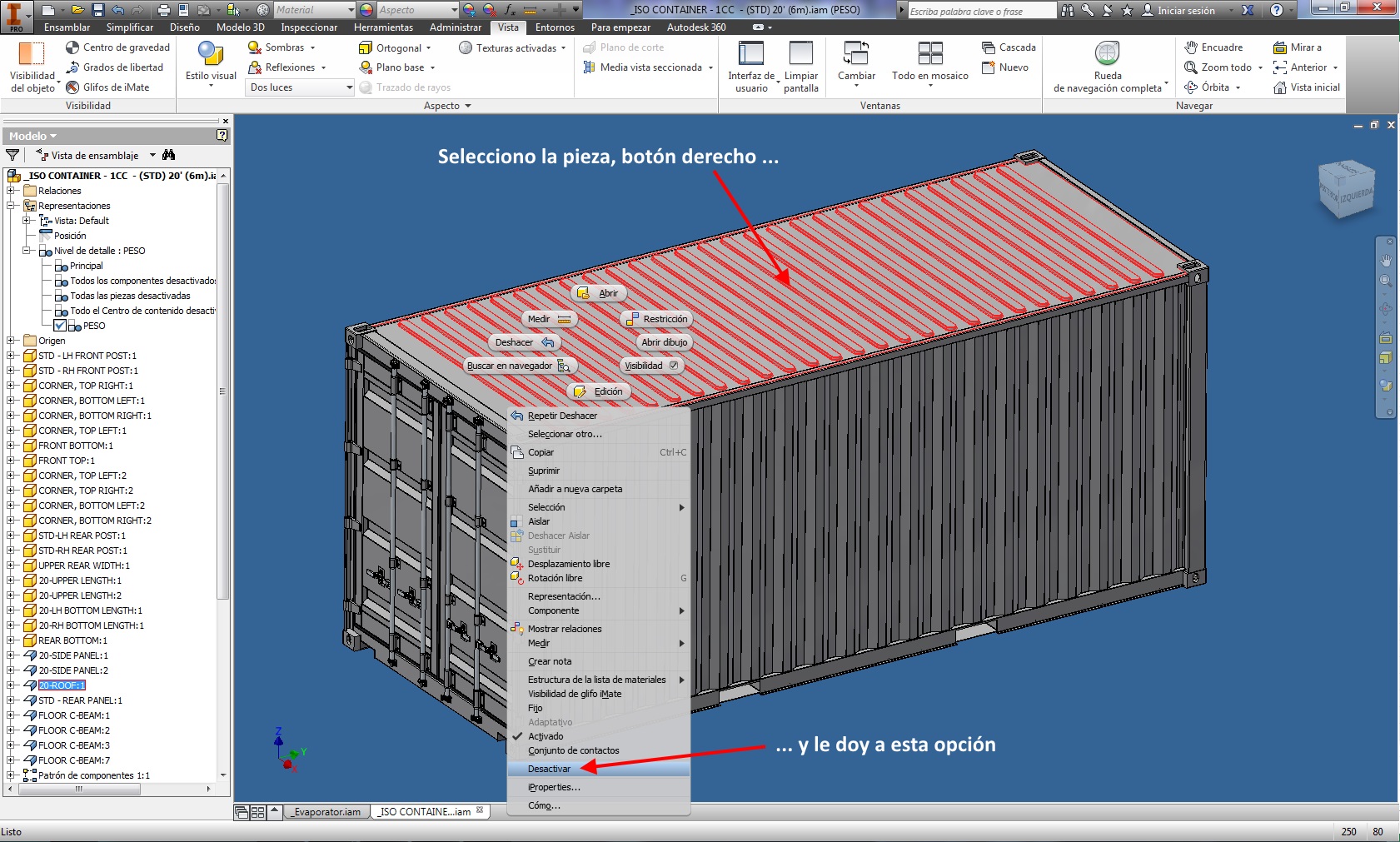
Task: Click Abrir in marking menu
Action: pos(600,293)
